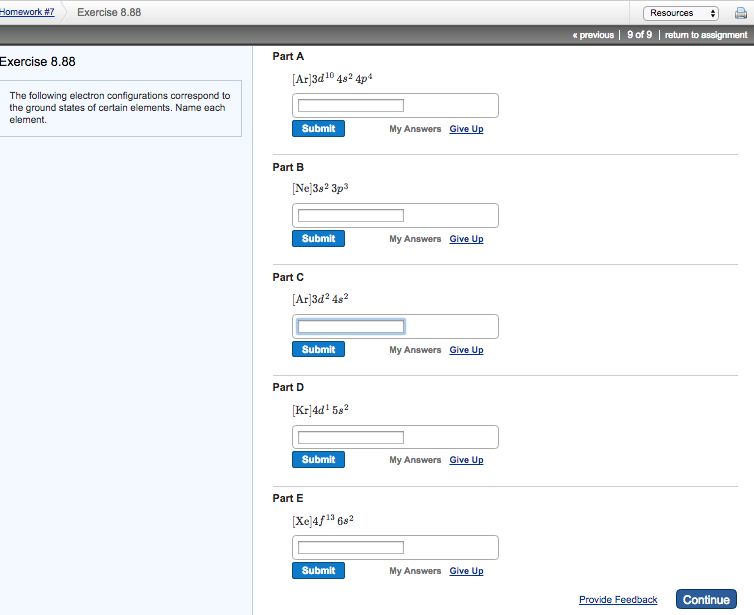The image size is (754, 615).
Task: Submit the Part E answer
Action: click(x=318, y=571)
